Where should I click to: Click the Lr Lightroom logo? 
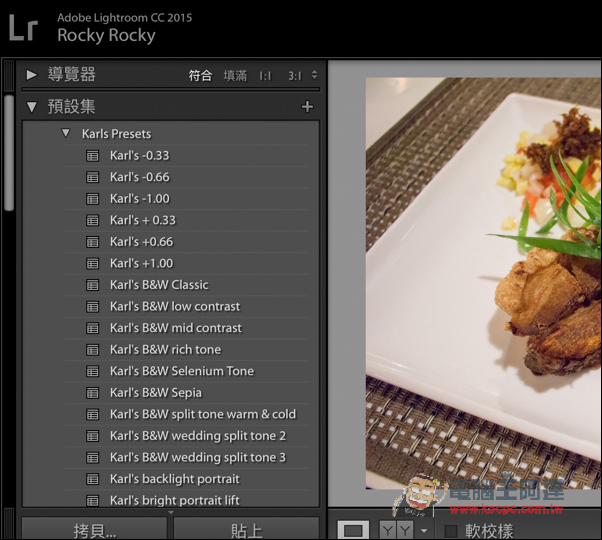click(24, 27)
